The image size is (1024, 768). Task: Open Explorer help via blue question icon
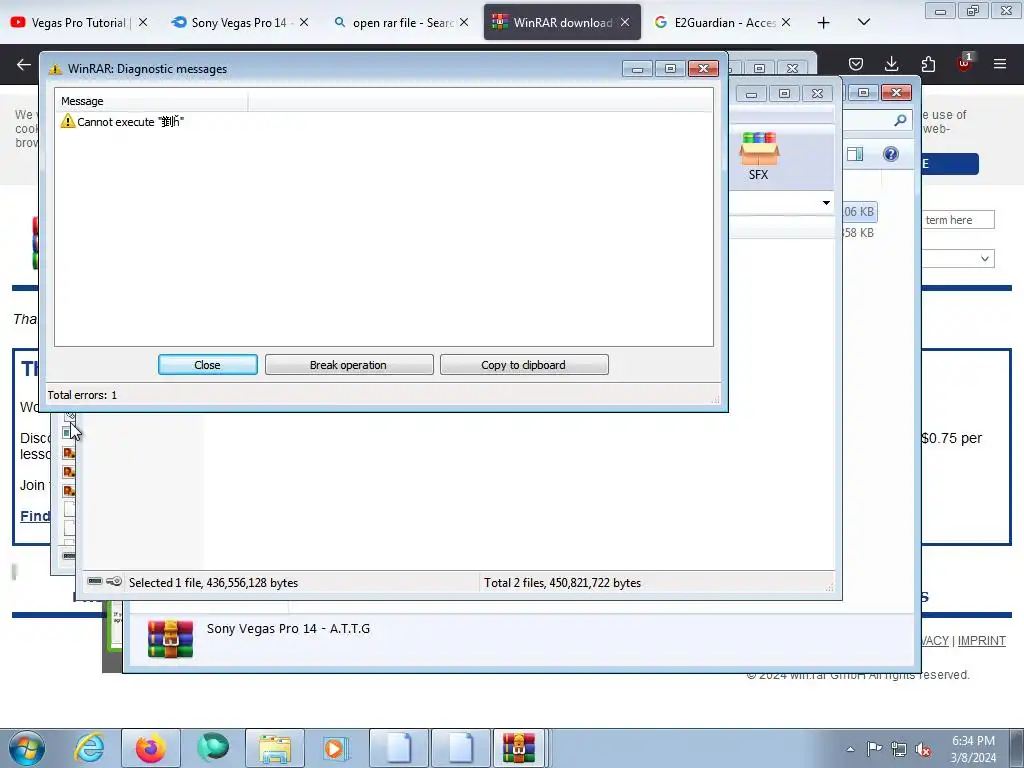[891, 154]
